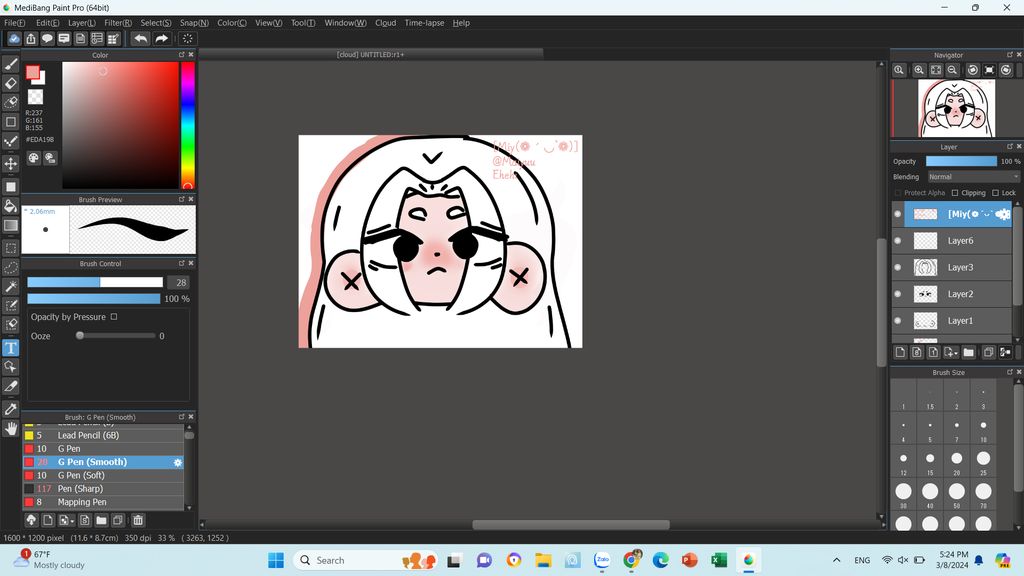Click fit-to-window icon in Navigator

(x=936, y=70)
